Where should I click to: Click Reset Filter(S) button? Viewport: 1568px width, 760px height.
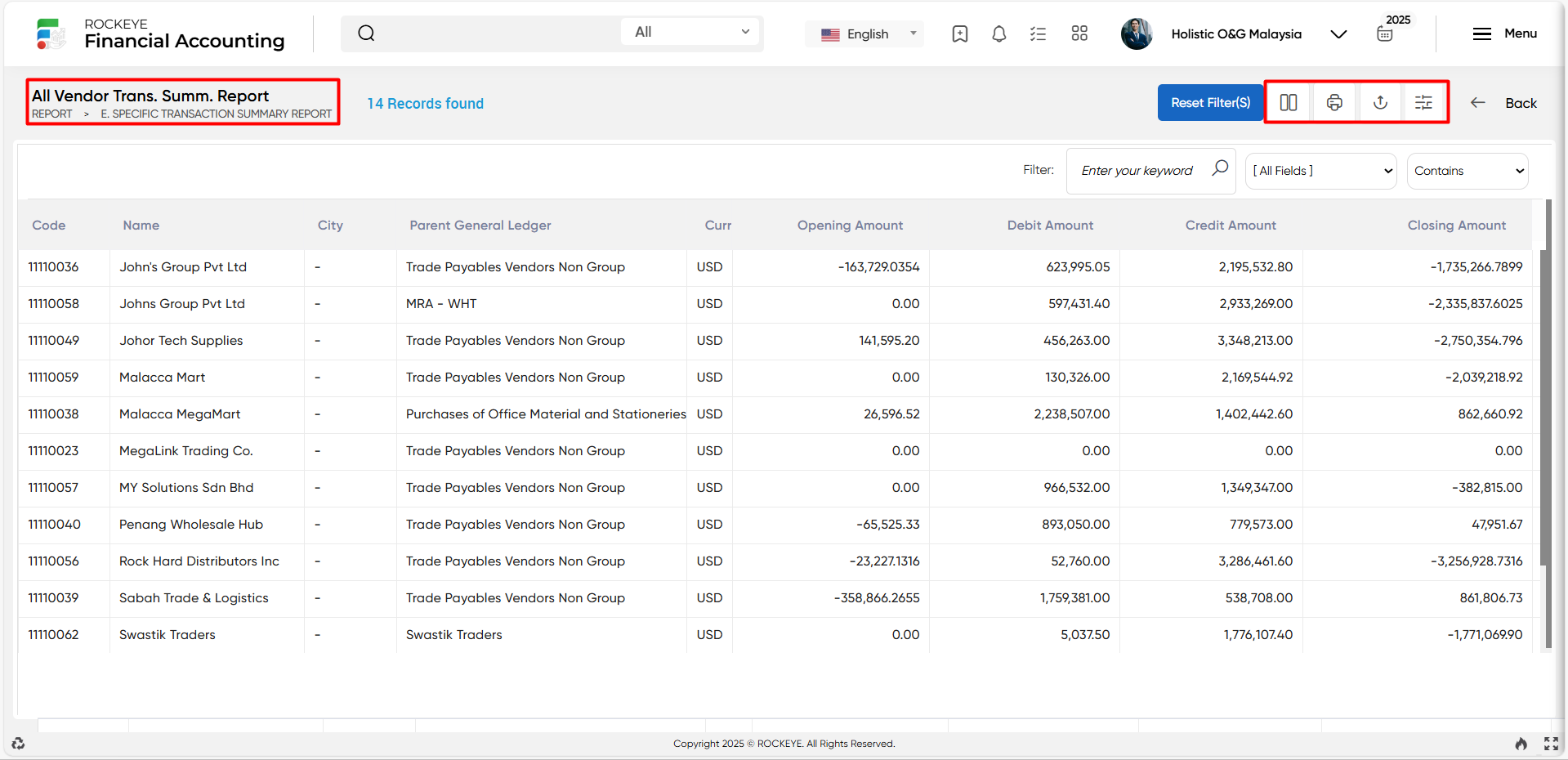click(1210, 103)
